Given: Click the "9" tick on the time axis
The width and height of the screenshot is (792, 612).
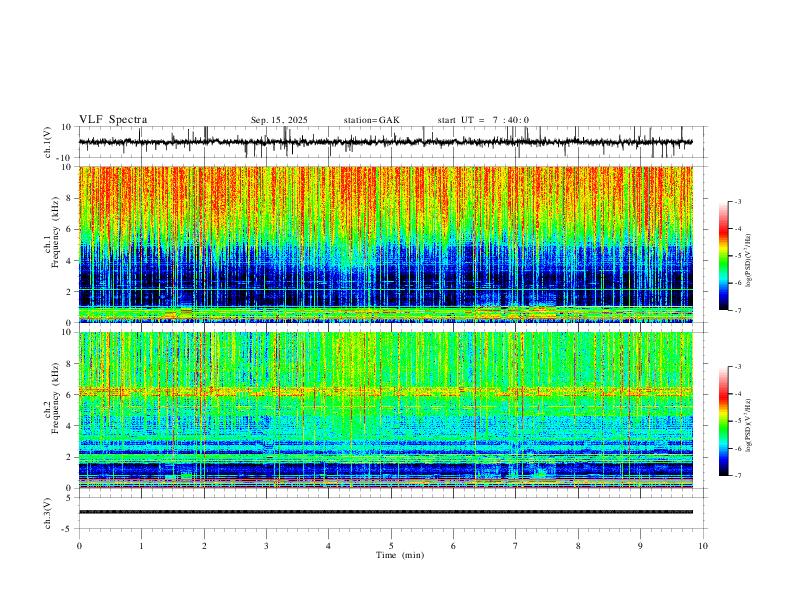Looking at the screenshot, I should pyautogui.click(x=640, y=546).
